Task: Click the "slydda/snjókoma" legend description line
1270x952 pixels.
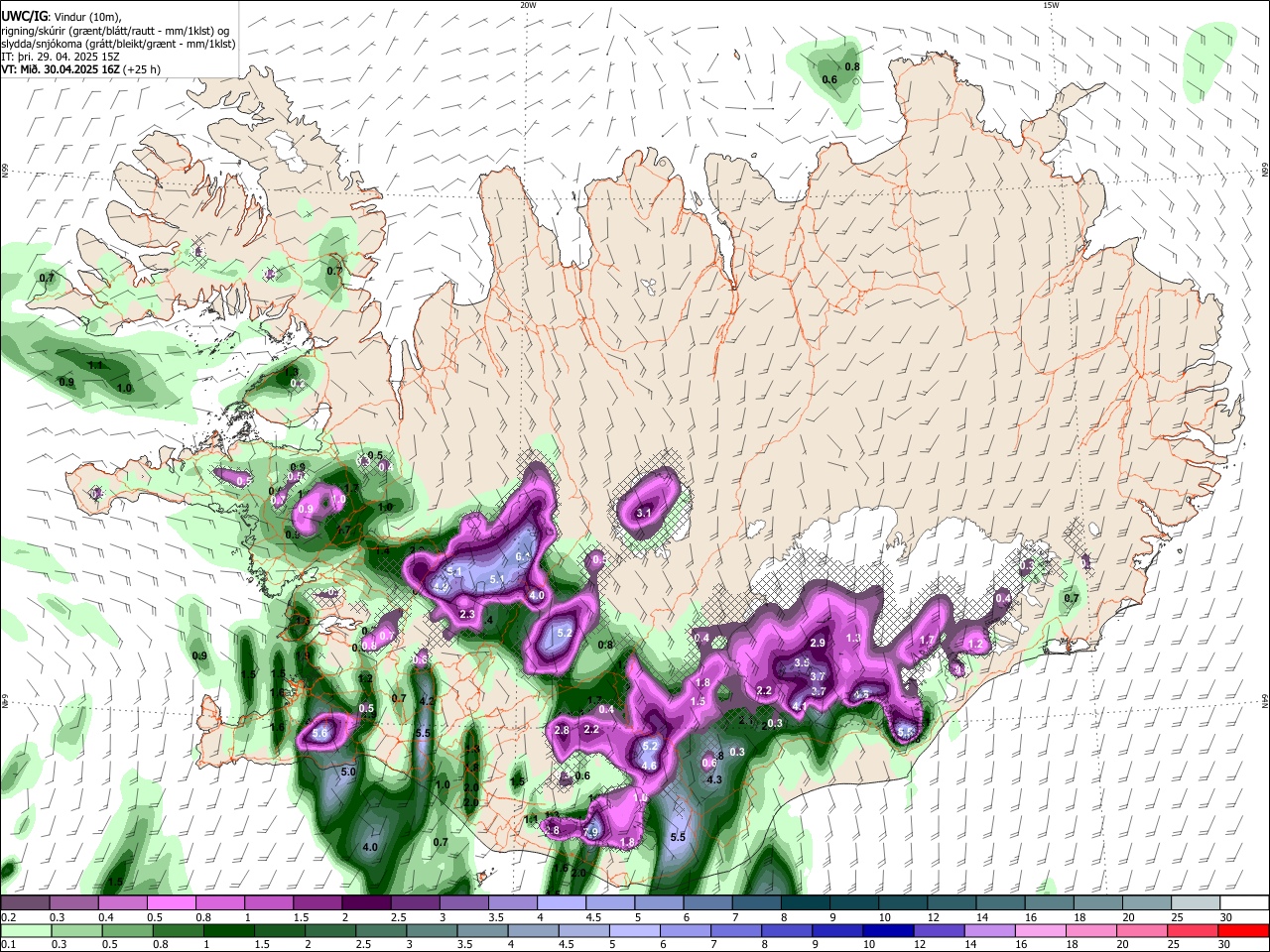Action: pyautogui.click(x=118, y=44)
